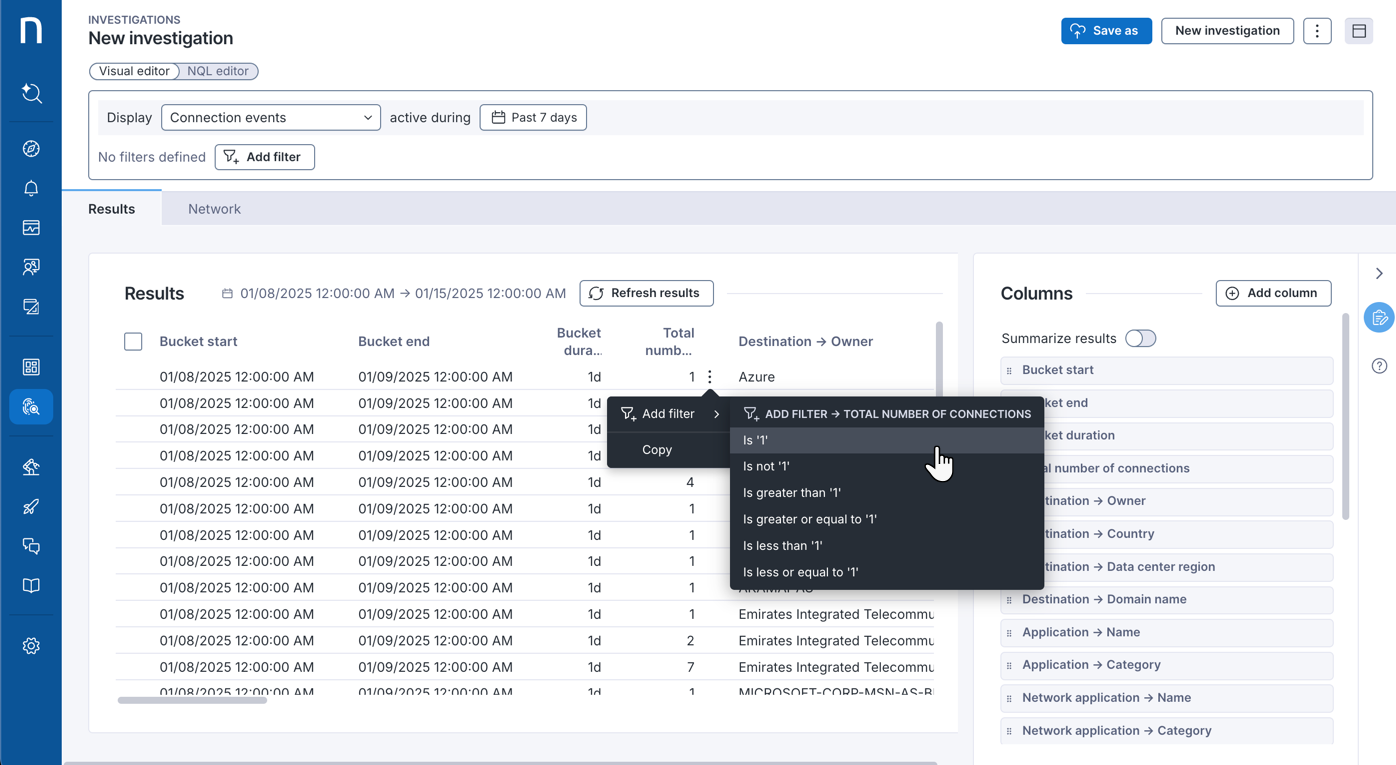Open the notifications bell in the sidebar
This screenshot has height=765, width=1396.
click(31, 188)
